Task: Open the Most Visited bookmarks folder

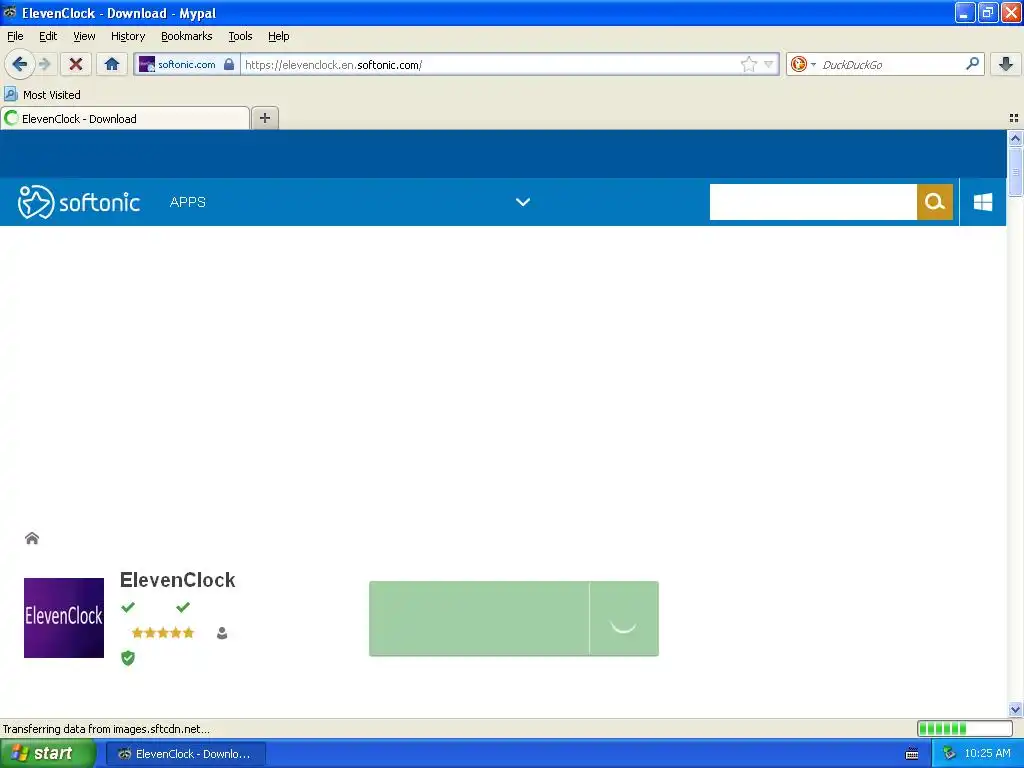Action: coord(42,95)
